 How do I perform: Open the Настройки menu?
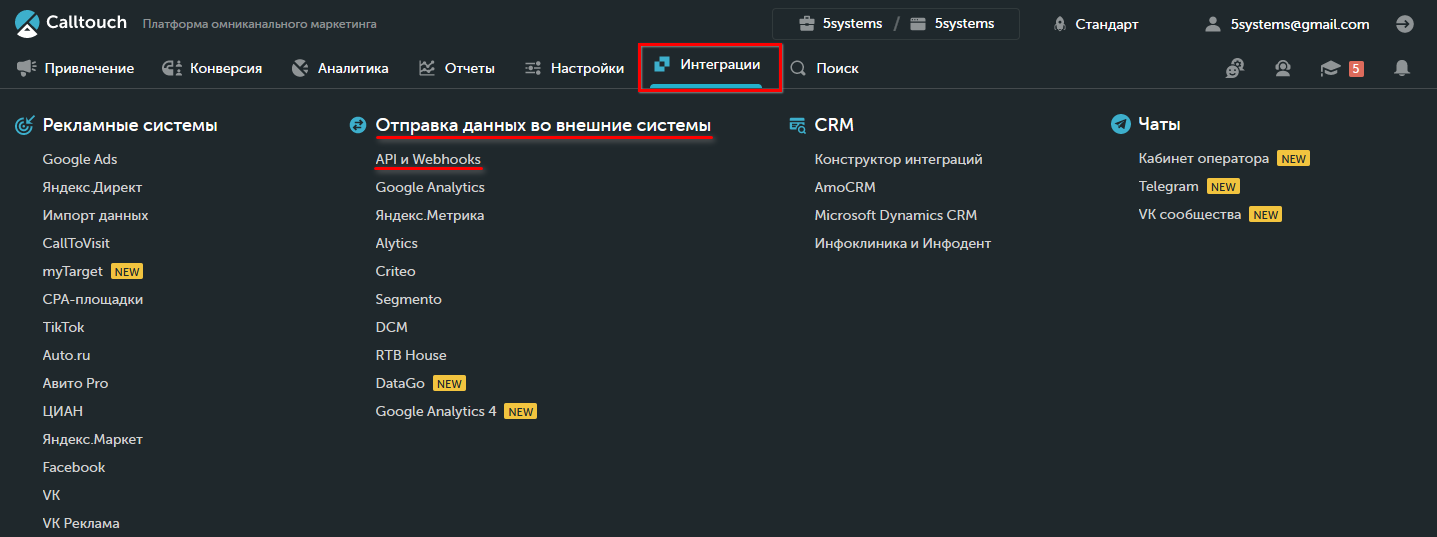tap(588, 68)
